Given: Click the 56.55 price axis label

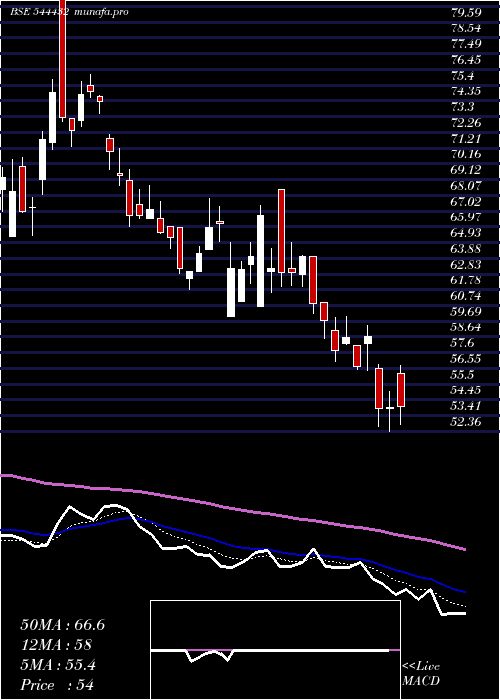Looking at the screenshot, I should (467, 358).
